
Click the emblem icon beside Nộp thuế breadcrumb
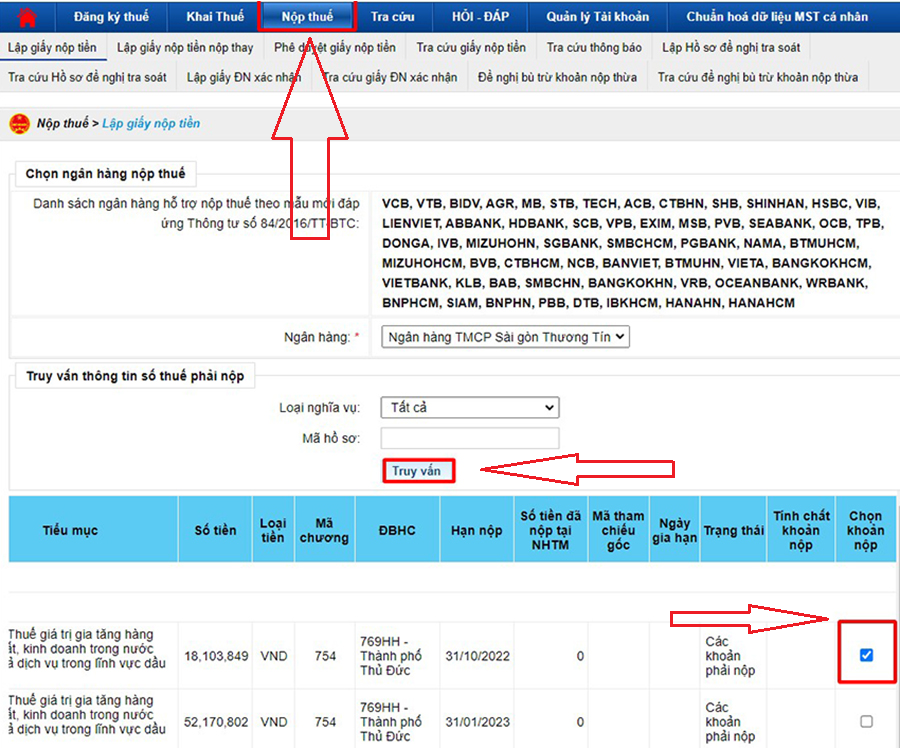point(19,124)
